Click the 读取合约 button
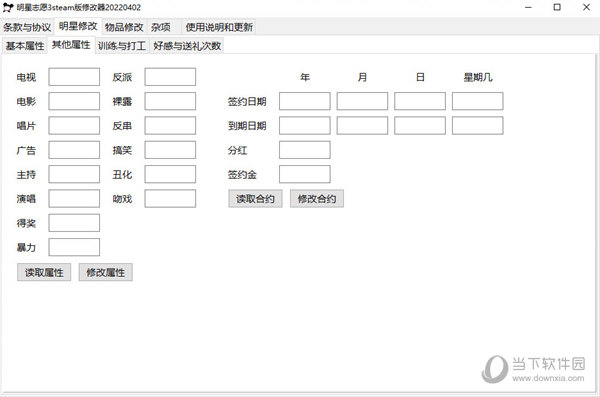The width and height of the screenshot is (600, 397). click(255, 199)
